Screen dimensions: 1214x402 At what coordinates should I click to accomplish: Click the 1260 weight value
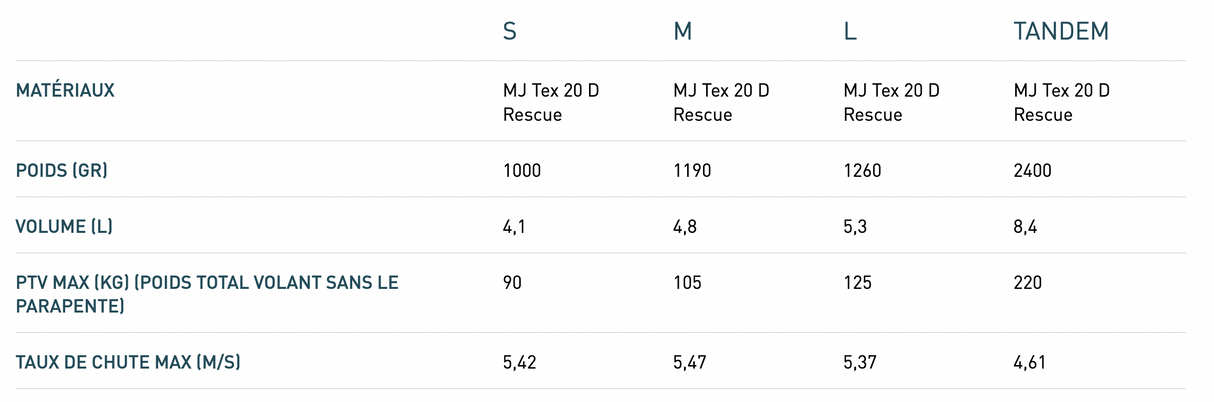tap(863, 171)
